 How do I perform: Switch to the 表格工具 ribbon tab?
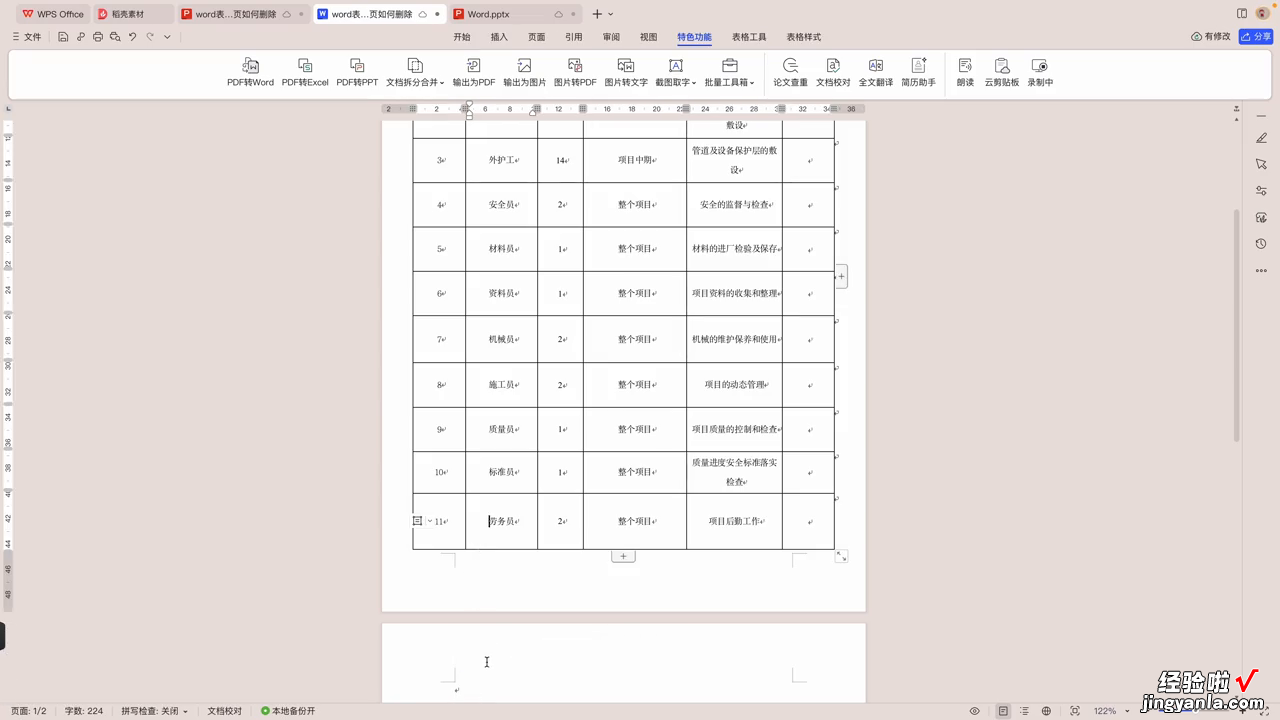749,37
